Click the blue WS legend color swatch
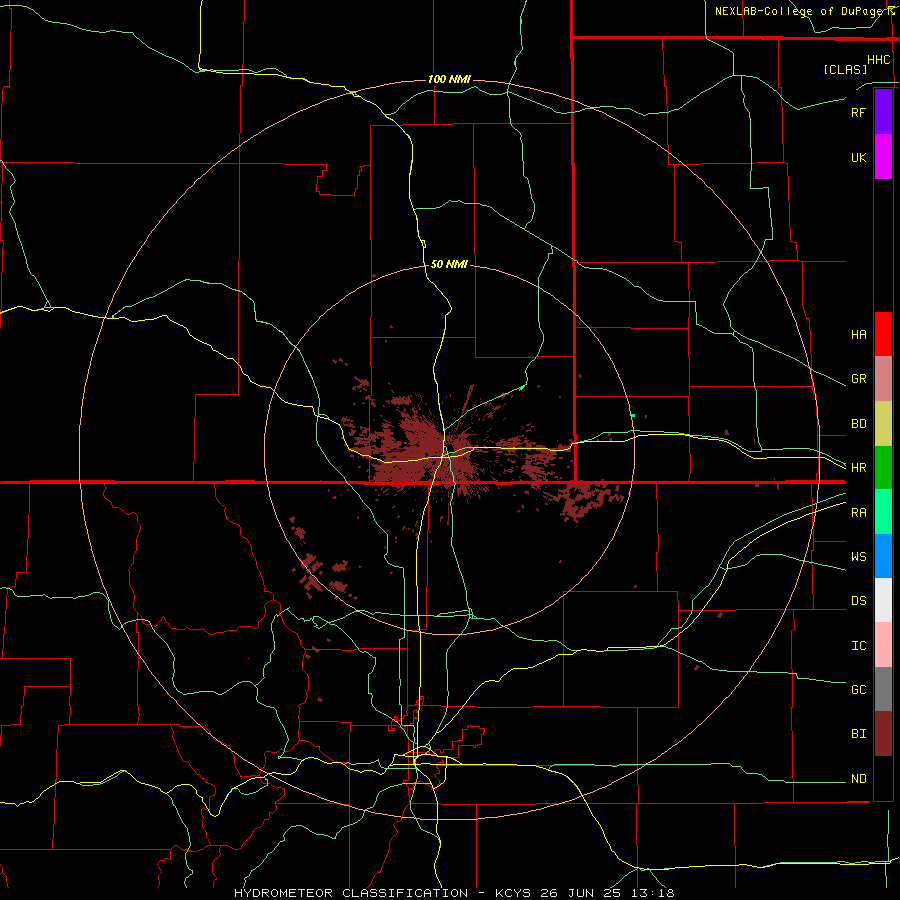The image size is (900, 900). coord(883,556)
